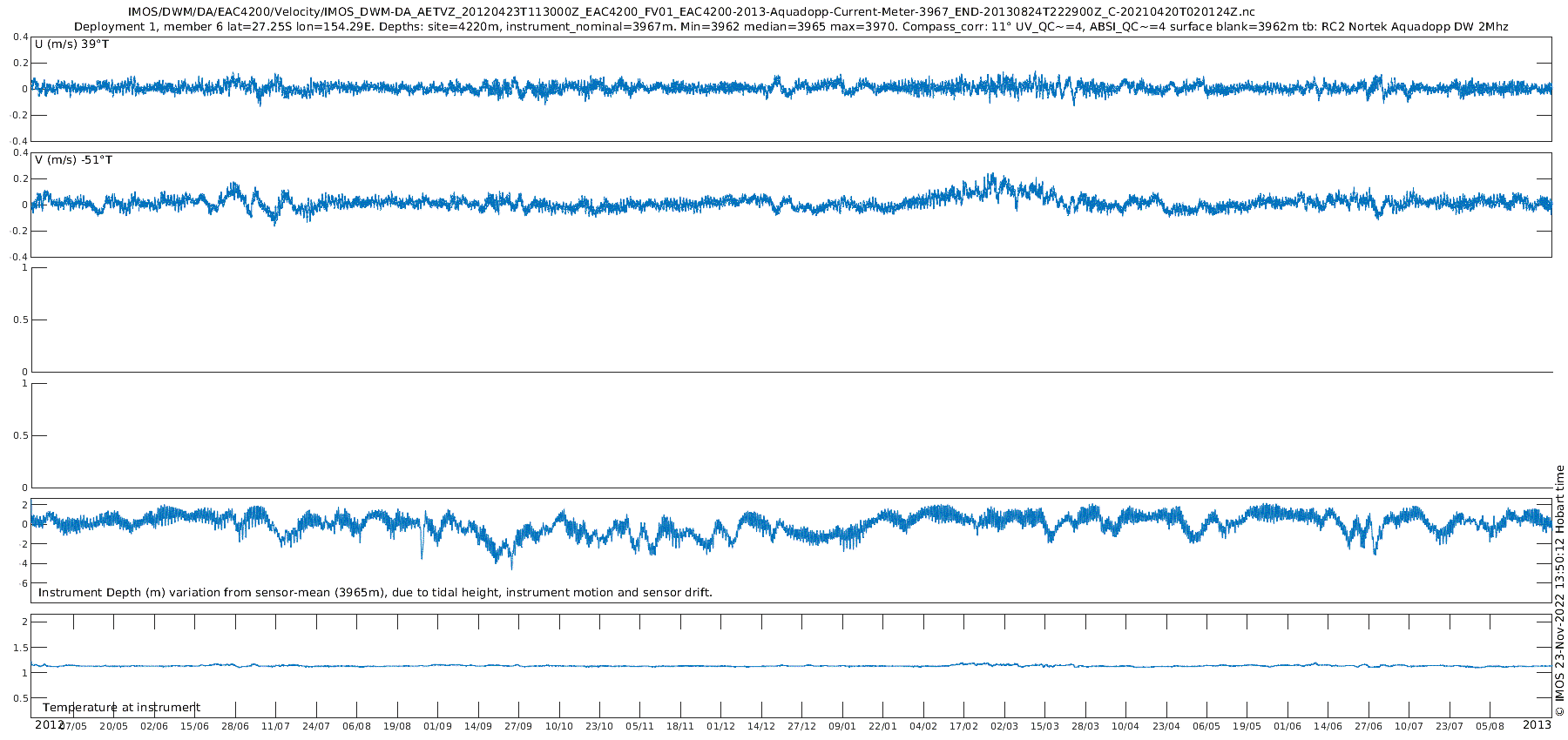Click the '19/05' date tick label
This screenshot has height=740, width=1568.
point(1247,726)
